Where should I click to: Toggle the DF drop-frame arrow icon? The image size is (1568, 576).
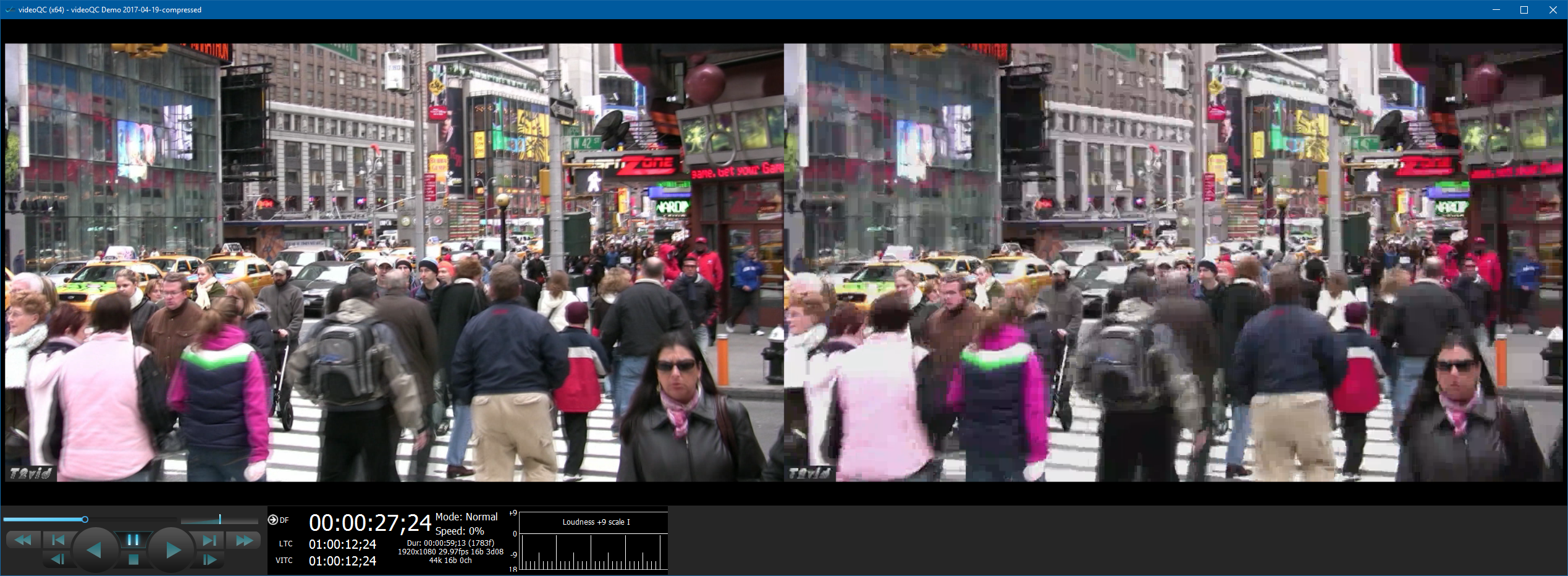(272, 520)
